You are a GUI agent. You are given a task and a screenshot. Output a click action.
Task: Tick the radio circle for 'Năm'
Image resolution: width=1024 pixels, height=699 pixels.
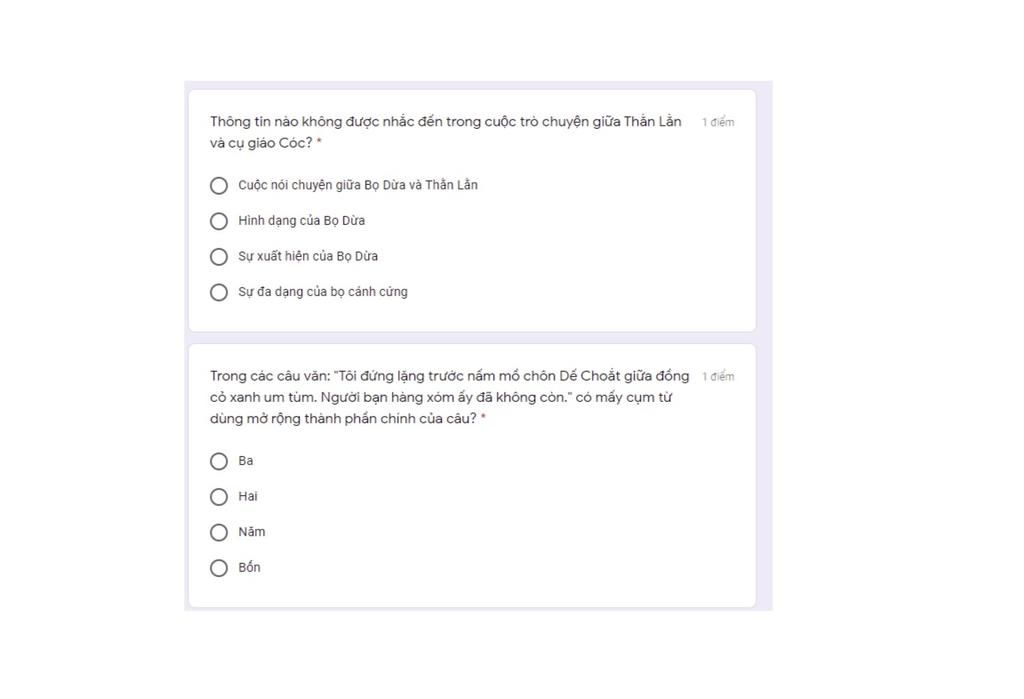click(219, 532)
